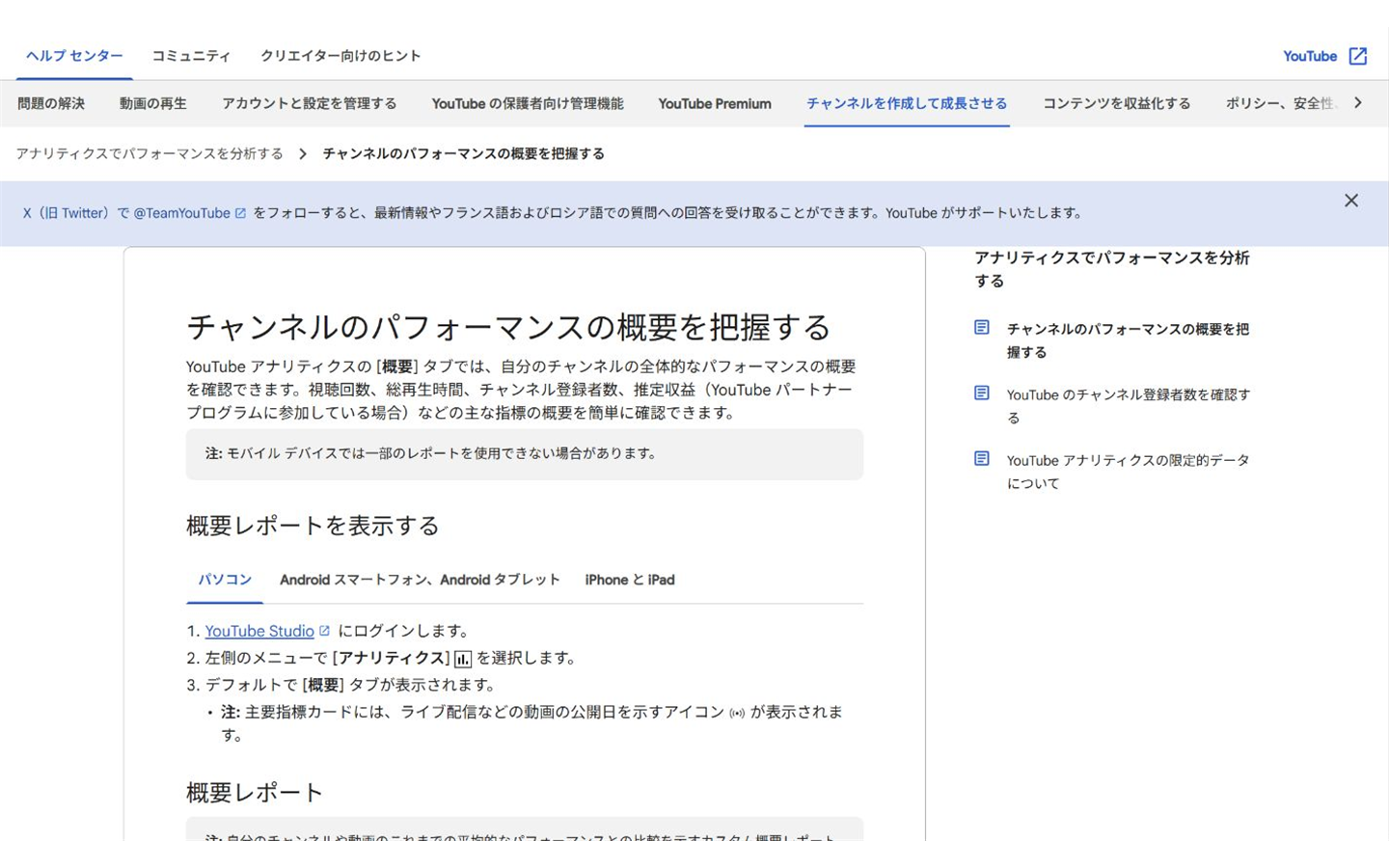Open sidebar article YouTube アナリティクスの限定的データについて
The image size is (1389, 868).
point(1128,472)
